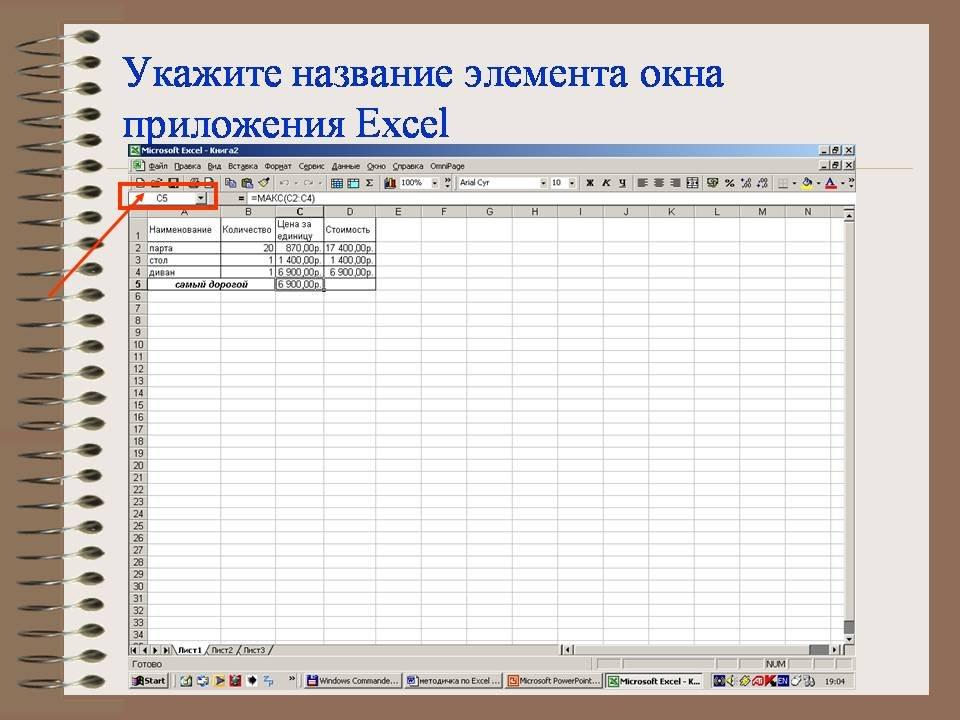Expand the Arial Cyr font dropdown

coord(543,183)
